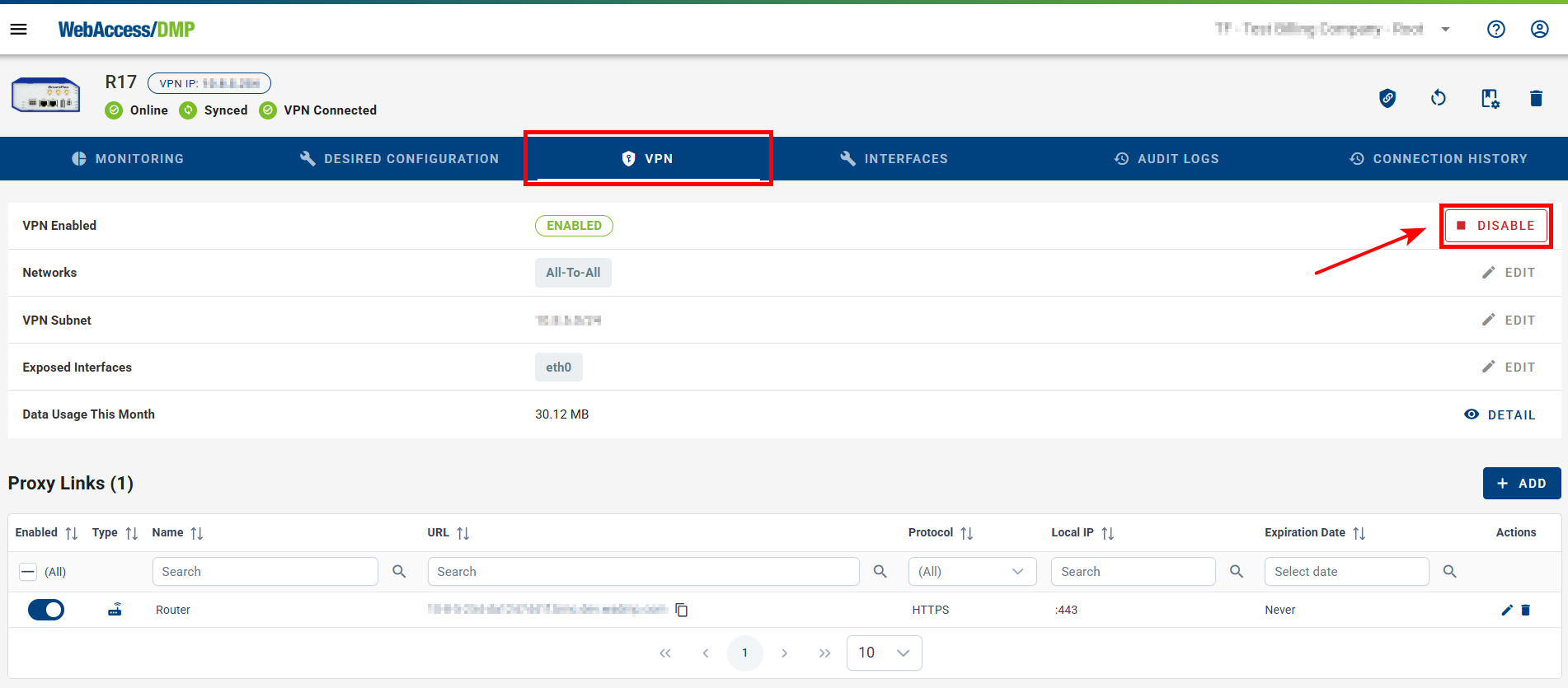
Task: Expand the company selector dropdown
Action: click(x=1445, y=30)
